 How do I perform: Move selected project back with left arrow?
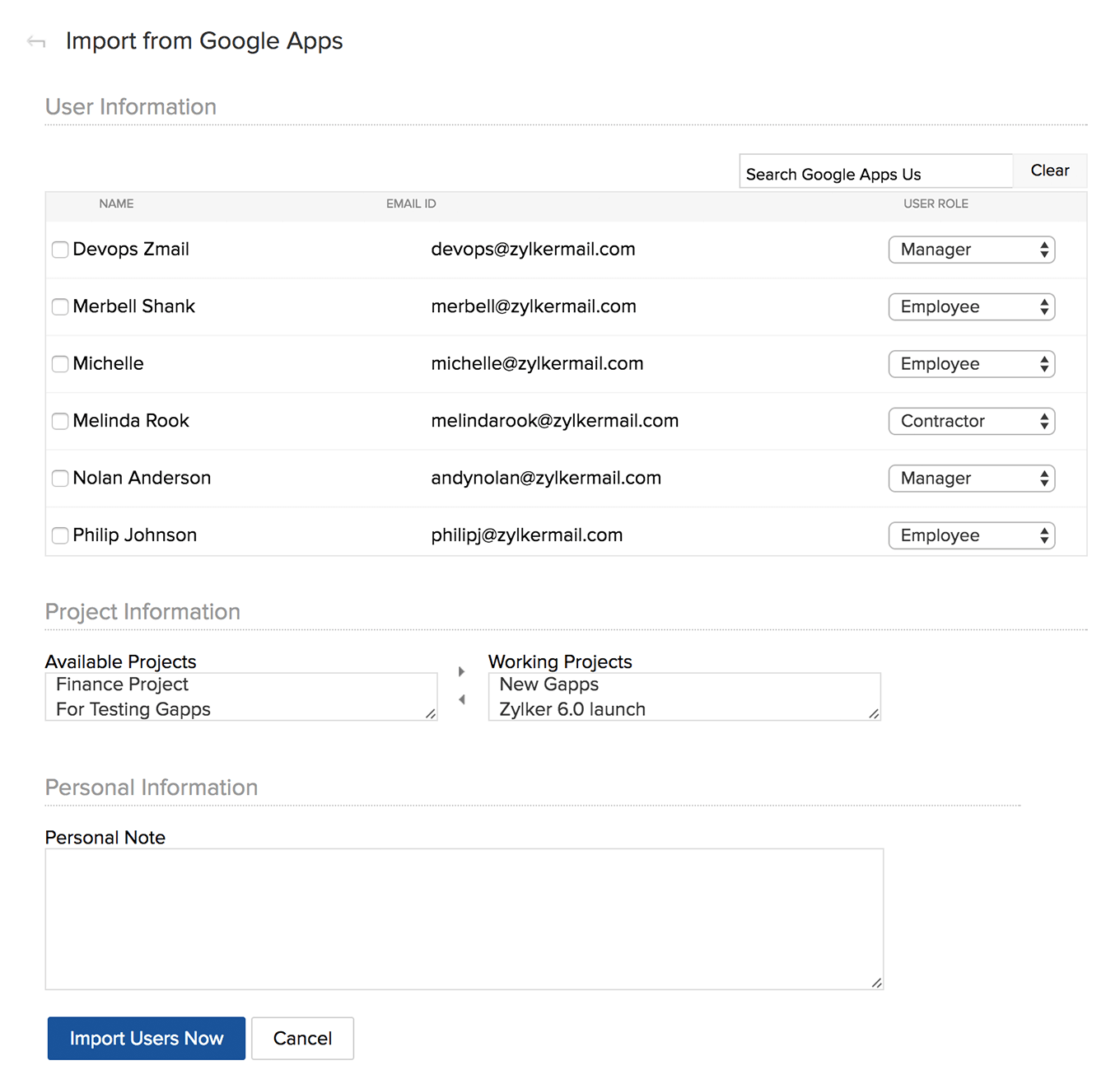(x=461, y=699)
